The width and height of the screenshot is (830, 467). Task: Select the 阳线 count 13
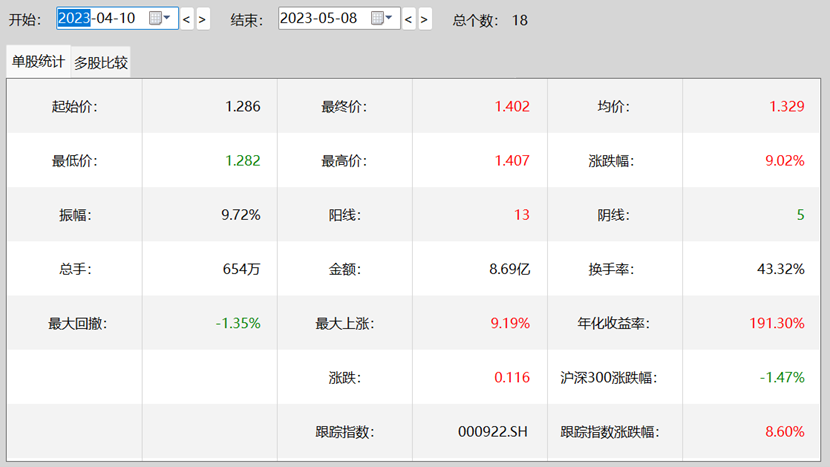pyautogui.click(x=521, y=215)
